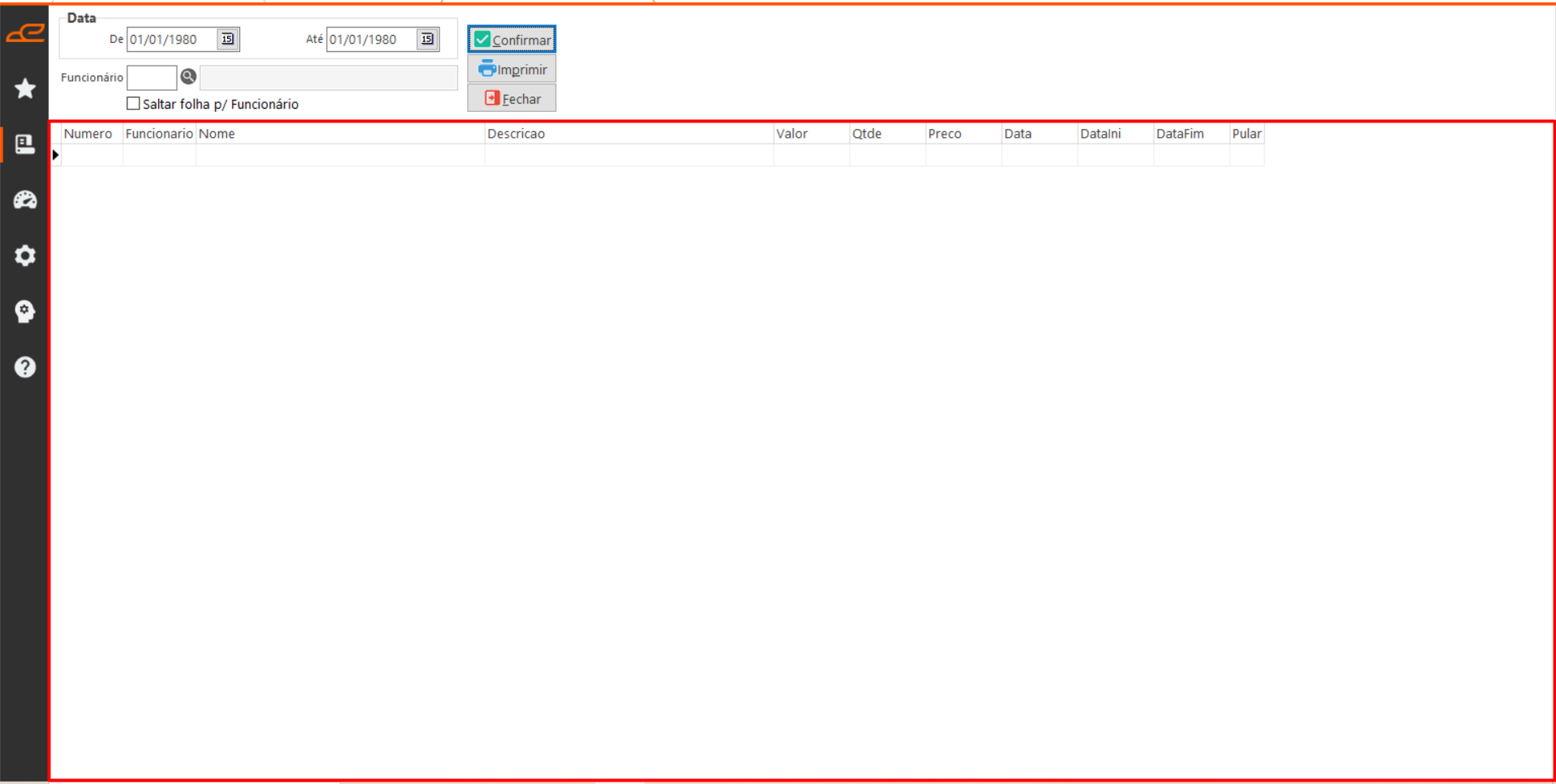Sort by the Descricao column header
Viewport: 1556px width, 784px height.
coord(628,134)
